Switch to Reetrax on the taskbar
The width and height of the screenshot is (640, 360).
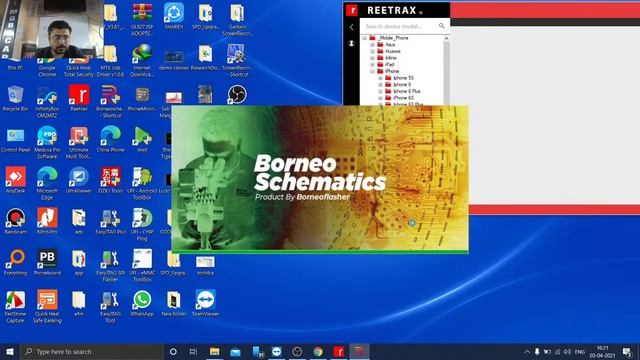point(338,351)
